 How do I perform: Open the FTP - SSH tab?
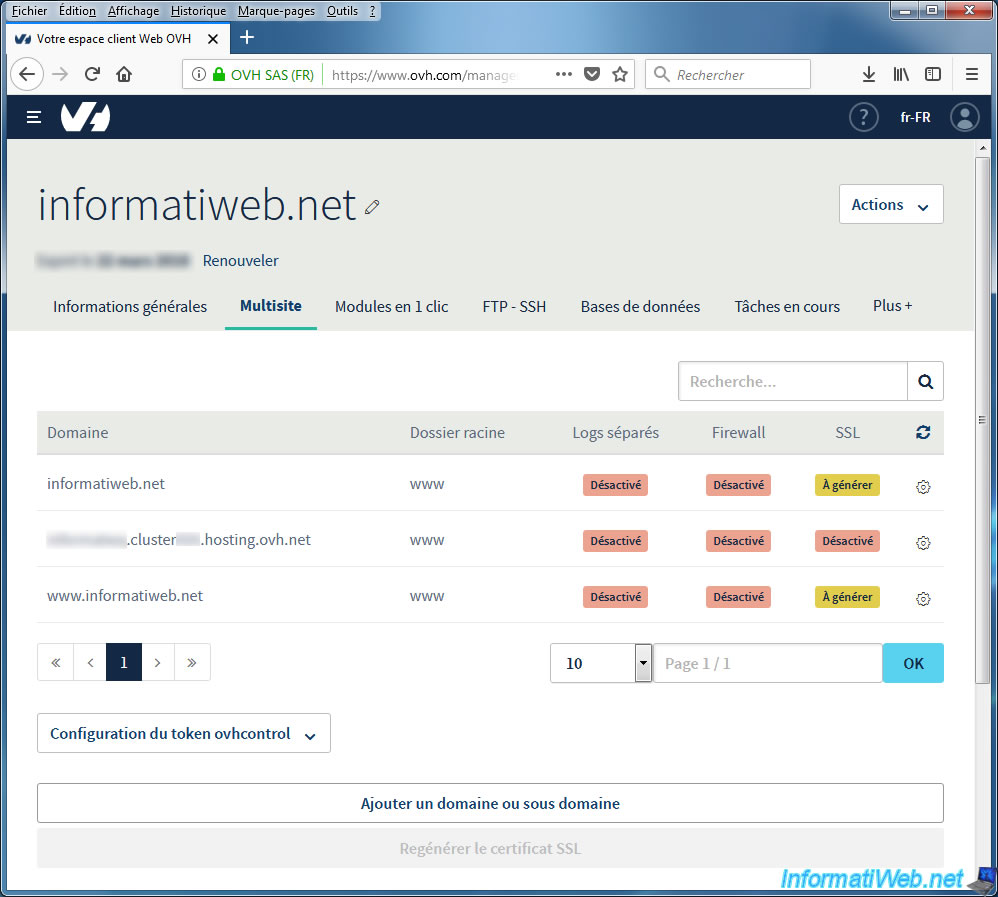514,306
